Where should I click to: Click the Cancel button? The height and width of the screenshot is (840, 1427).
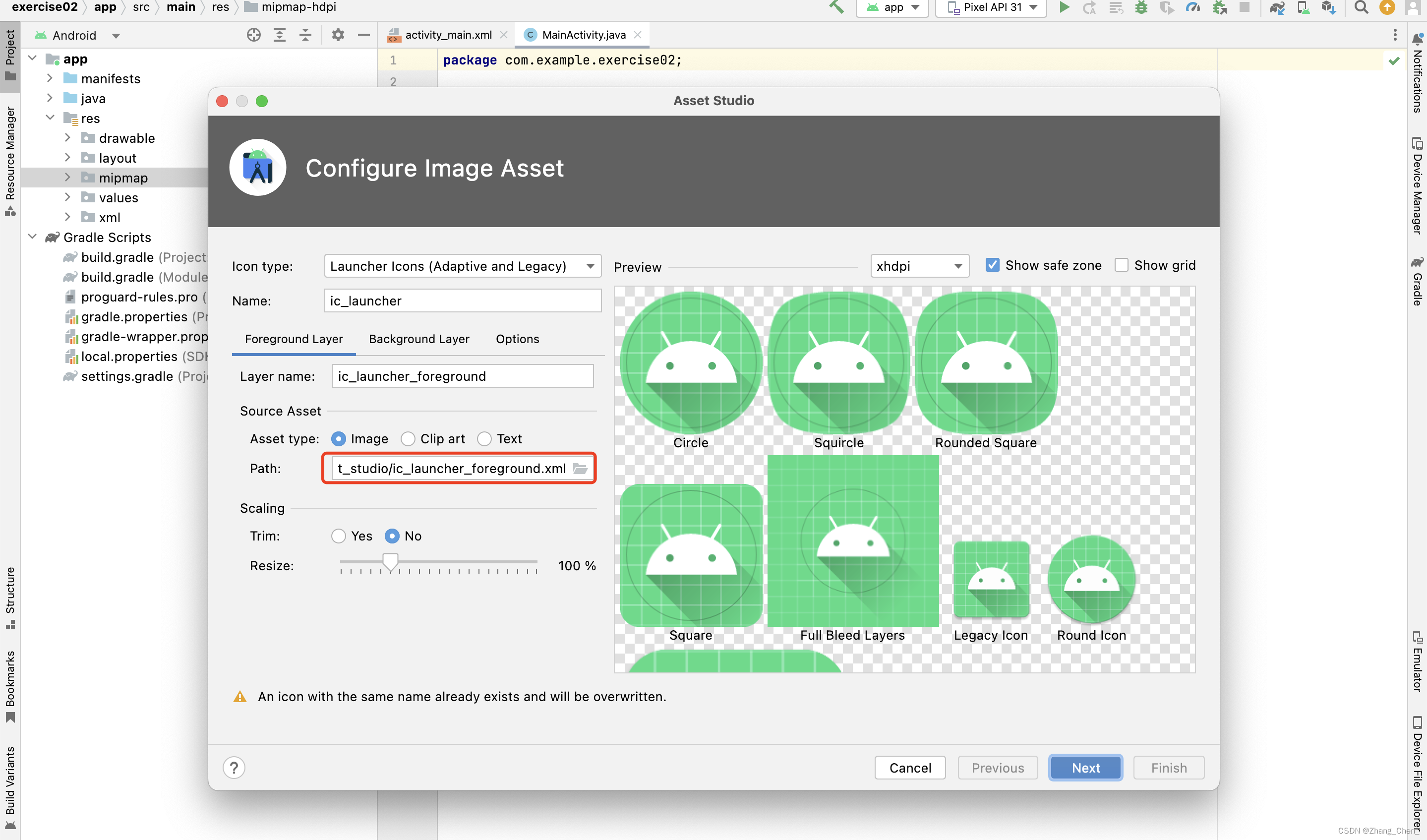point(910,768)
